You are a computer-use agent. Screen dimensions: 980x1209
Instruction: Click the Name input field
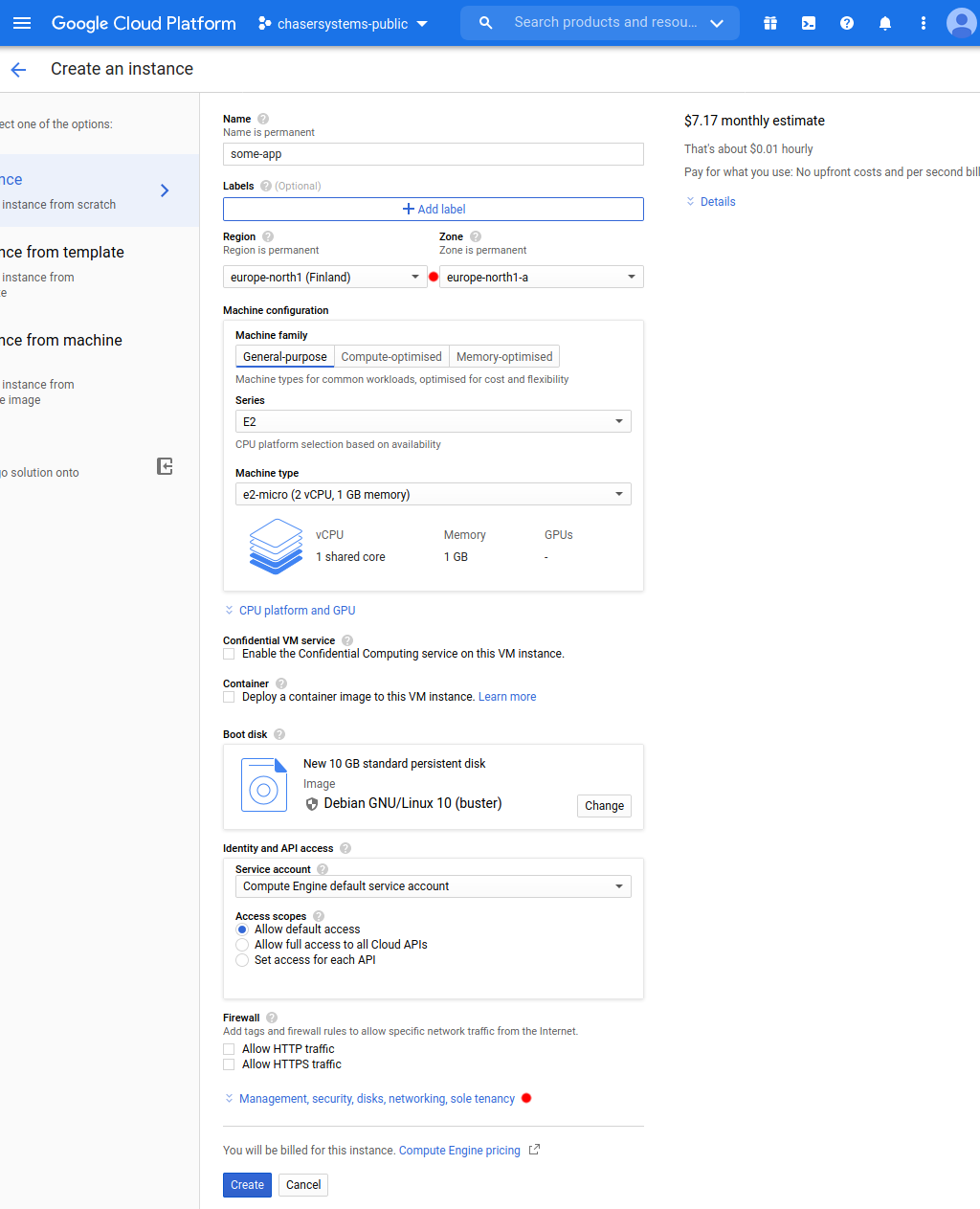click(x=434, y=153)
